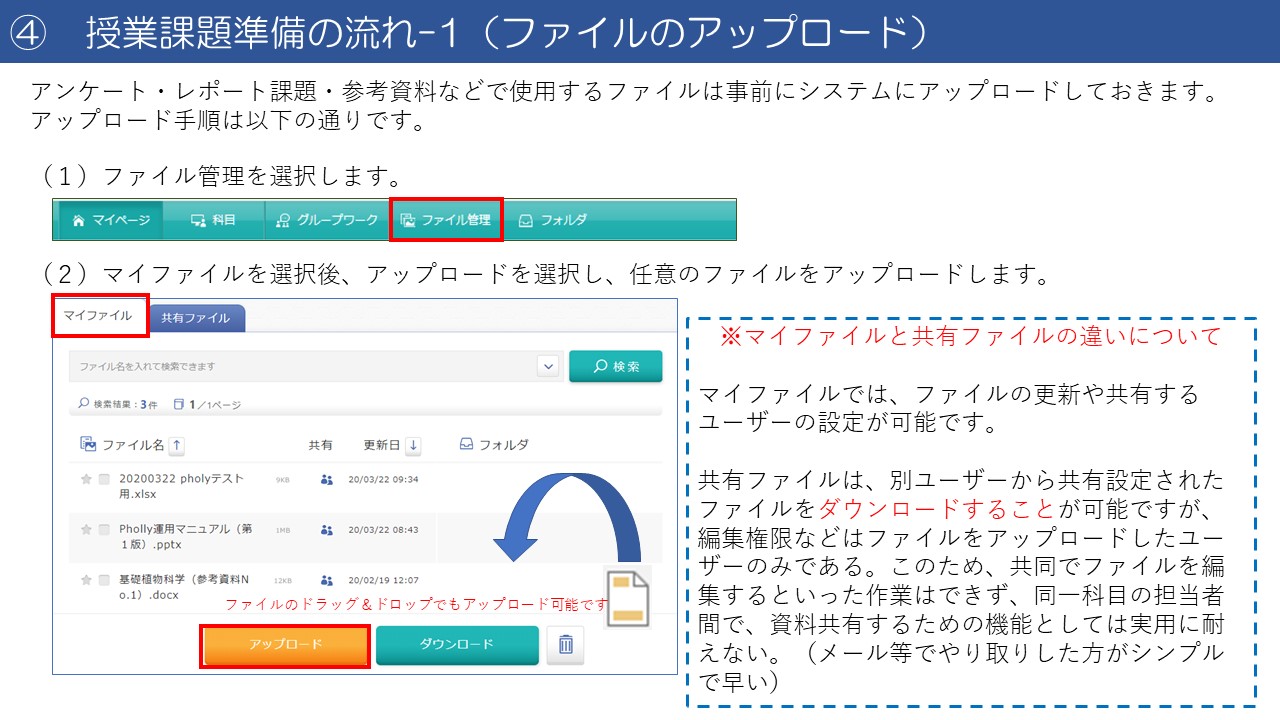
Task: Sort by 更新日 descending arrow
Action: 413,445
